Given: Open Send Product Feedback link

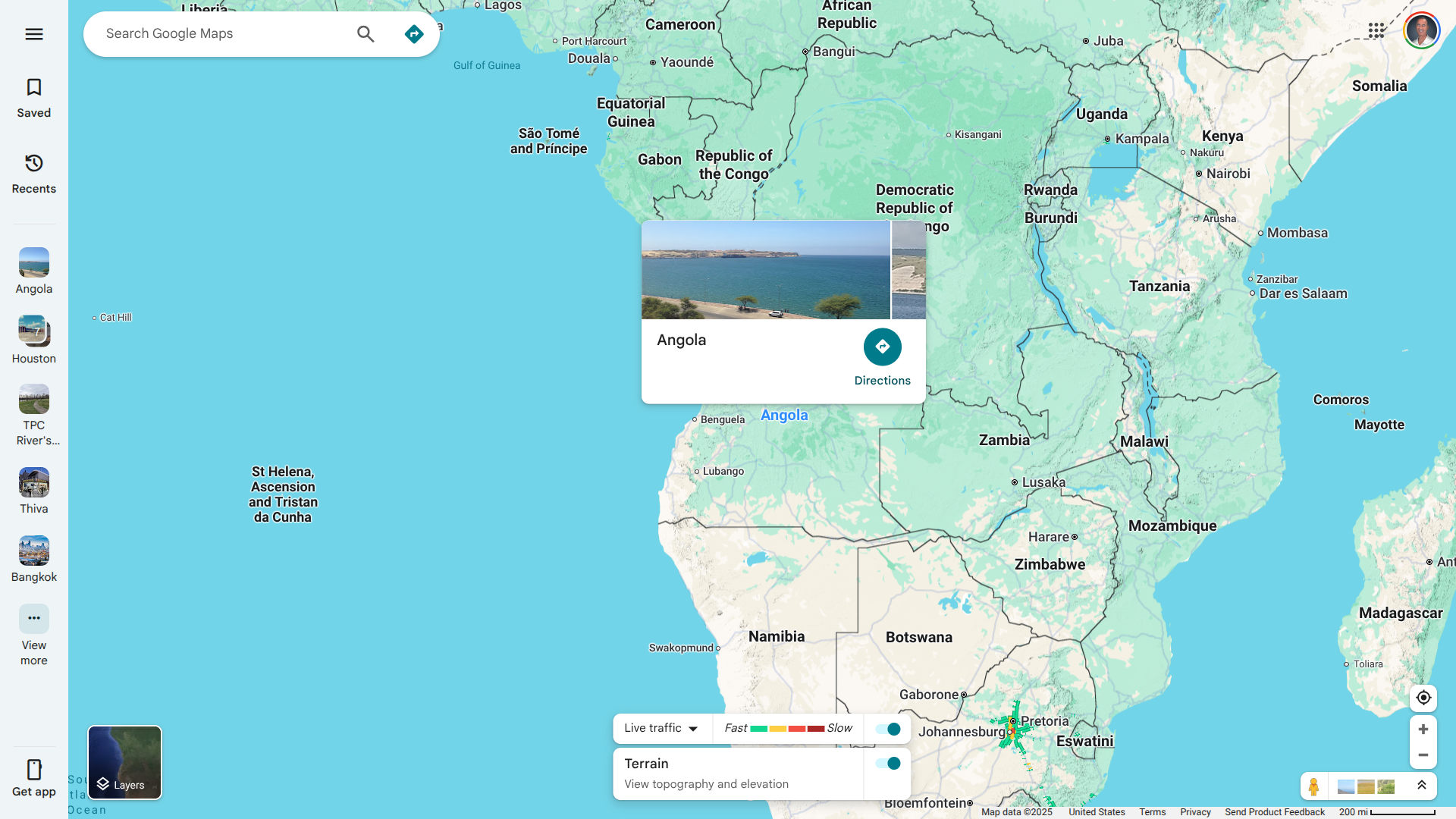Looking at the screenshot, I should pyautogui.click(x=1274, y=812).
